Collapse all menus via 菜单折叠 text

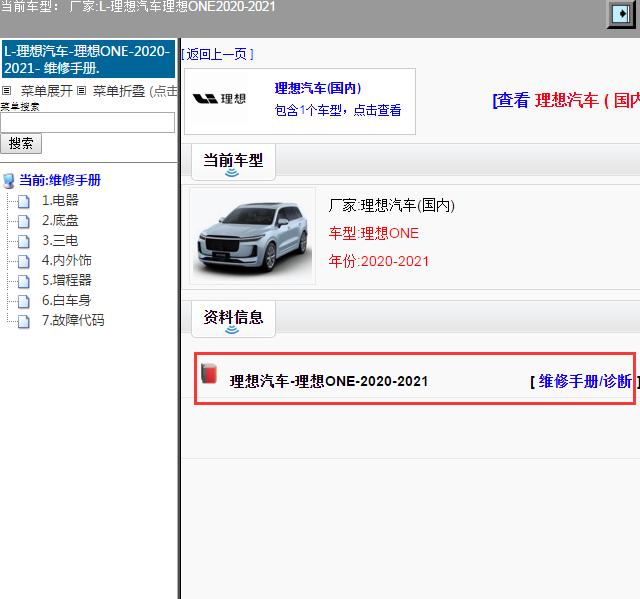tap(119, 91)
